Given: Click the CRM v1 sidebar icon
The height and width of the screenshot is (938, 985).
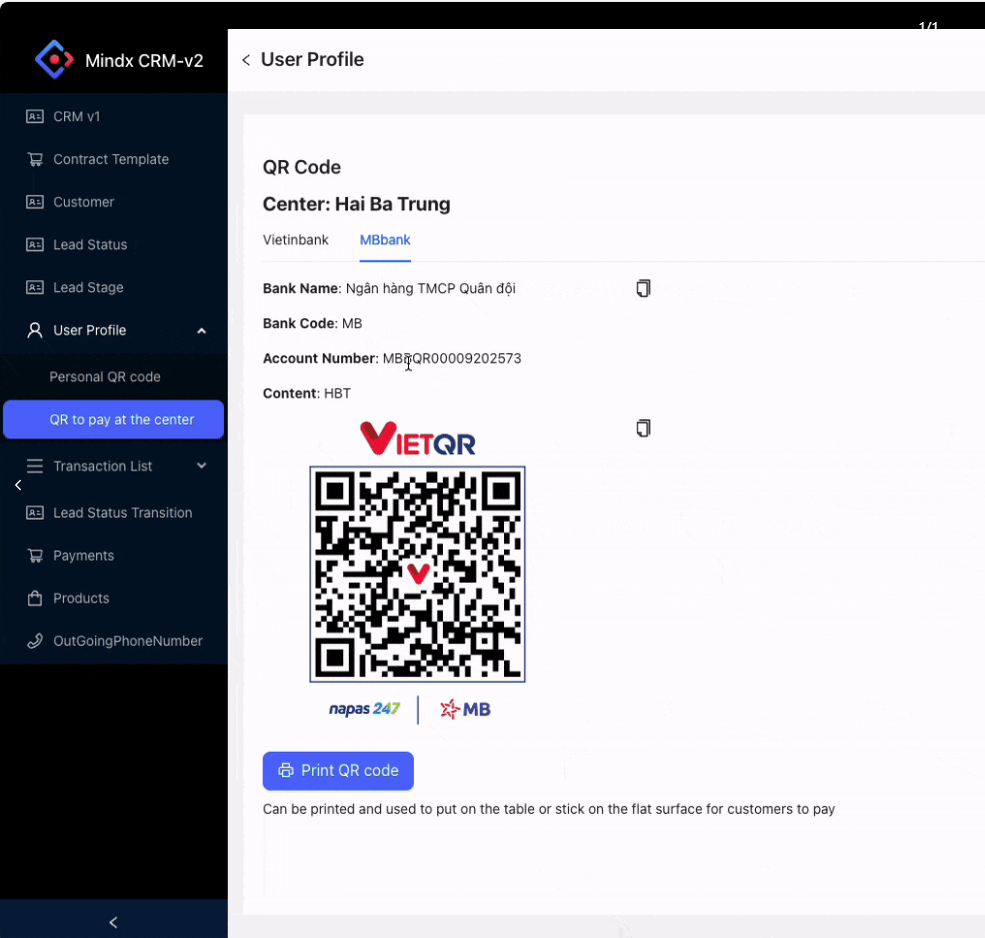Looking at the screenshot, I should (35, 116).
